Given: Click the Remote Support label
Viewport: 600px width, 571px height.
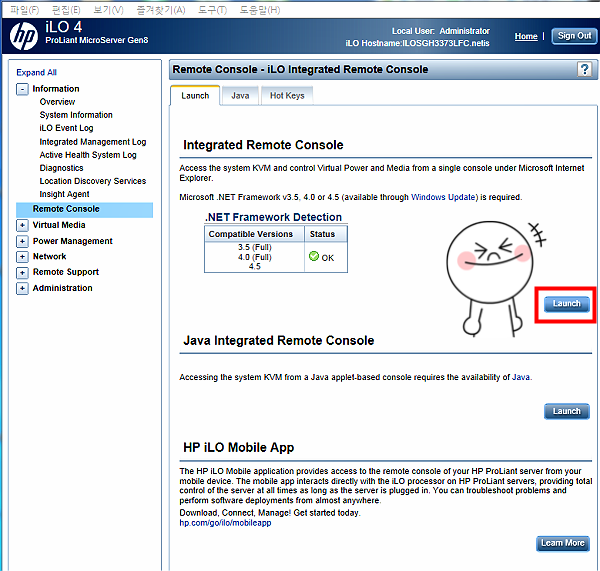Looking at the screenshot, I should pyautogui.click(x=66, y=272).
